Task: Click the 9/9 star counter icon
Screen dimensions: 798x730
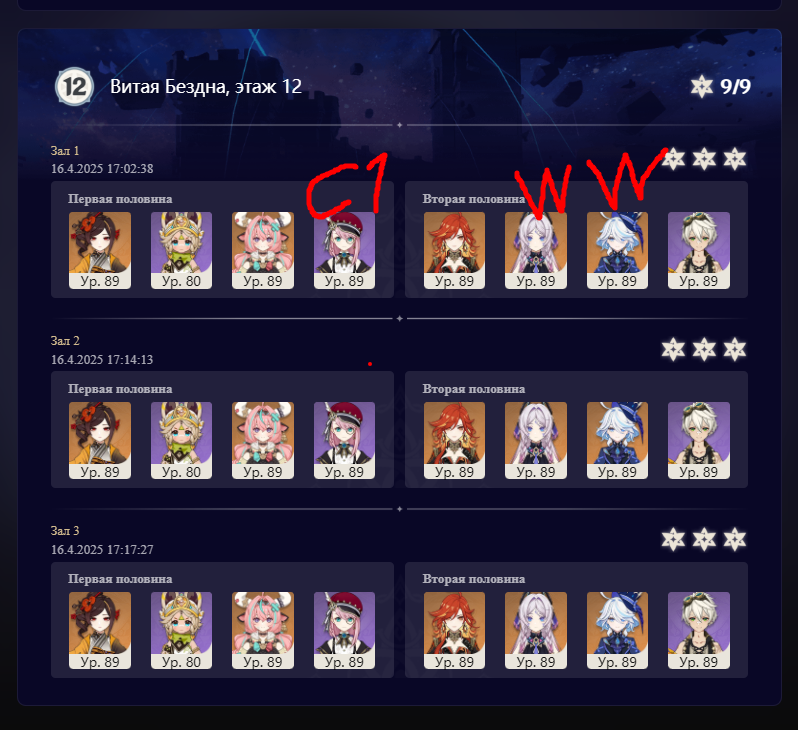Action: point(701,87)
